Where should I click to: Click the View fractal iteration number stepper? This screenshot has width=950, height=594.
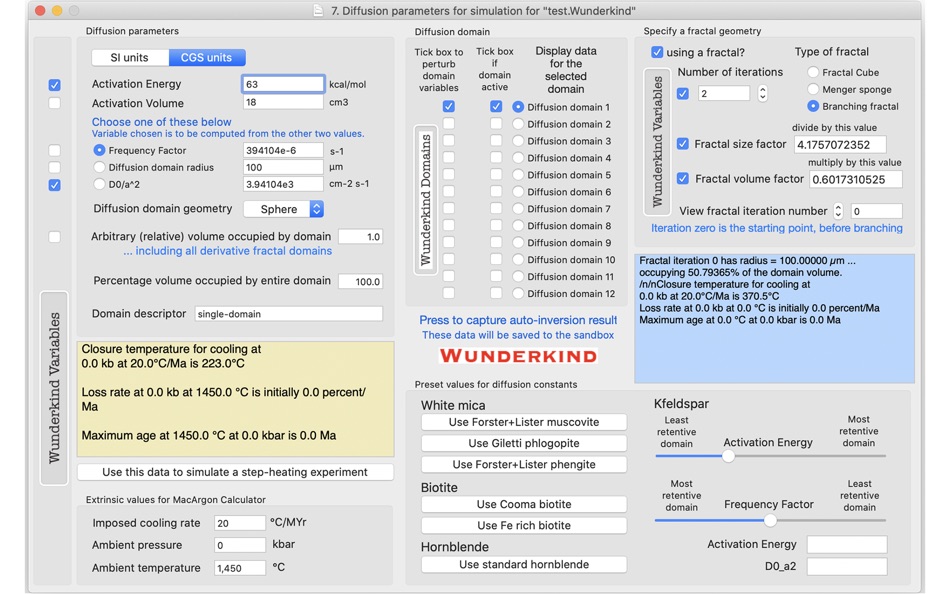coord(838,211)
